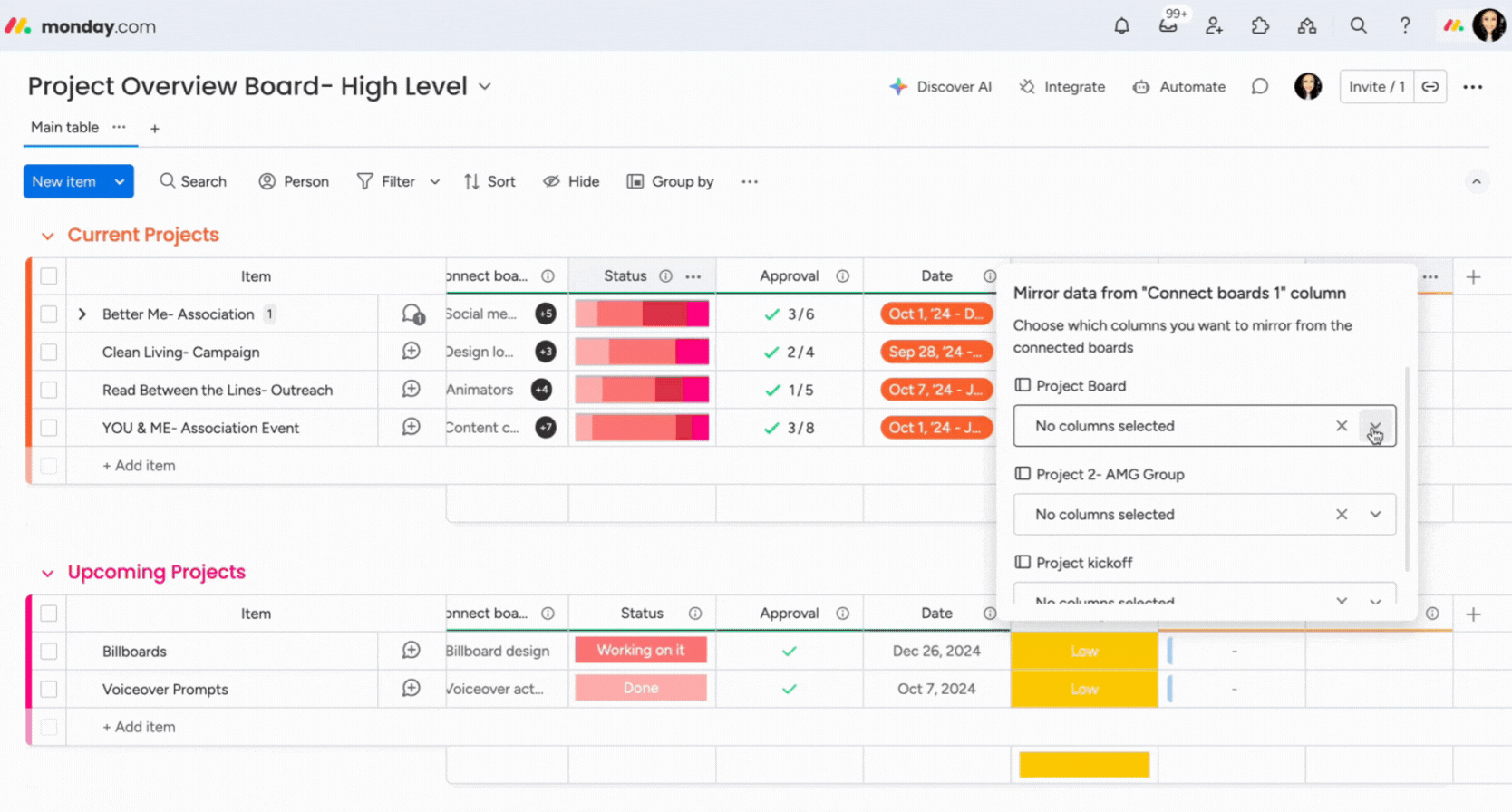
Task: Select all items in Upcoming Projects
Action: [x=49, y=614]
